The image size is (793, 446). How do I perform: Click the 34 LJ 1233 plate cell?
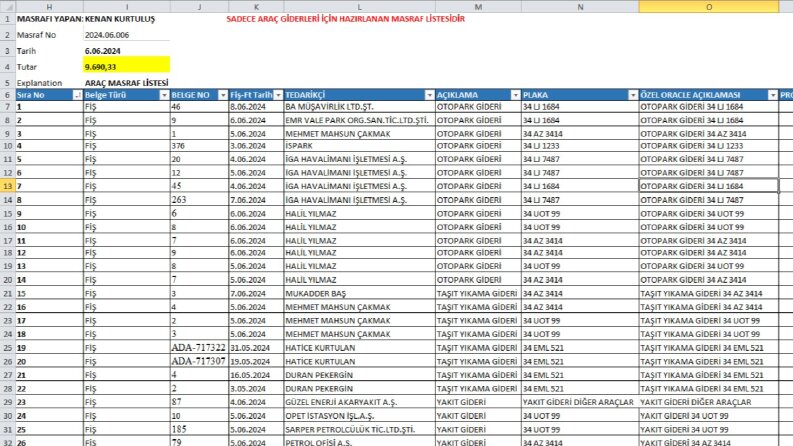click(580, 146)
